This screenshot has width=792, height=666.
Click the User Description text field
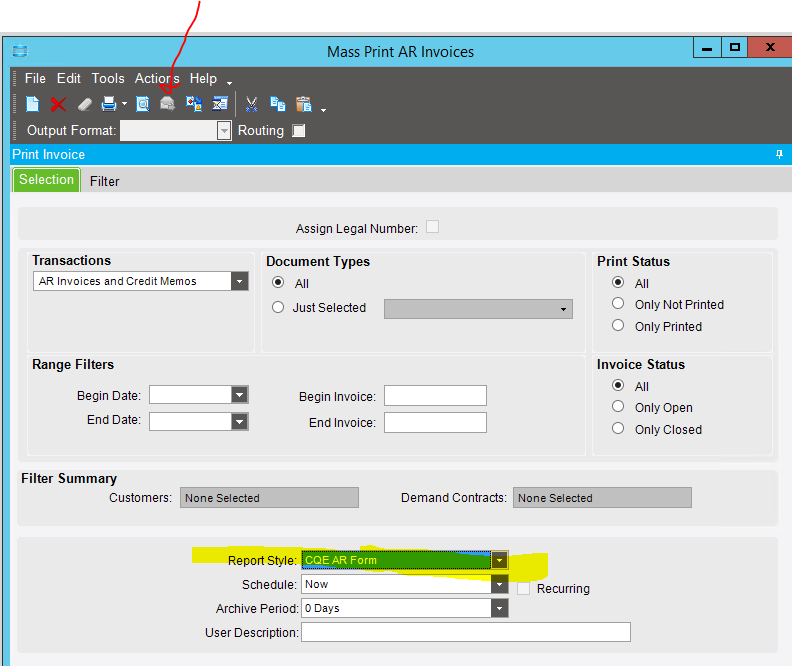tap(466, 632)
